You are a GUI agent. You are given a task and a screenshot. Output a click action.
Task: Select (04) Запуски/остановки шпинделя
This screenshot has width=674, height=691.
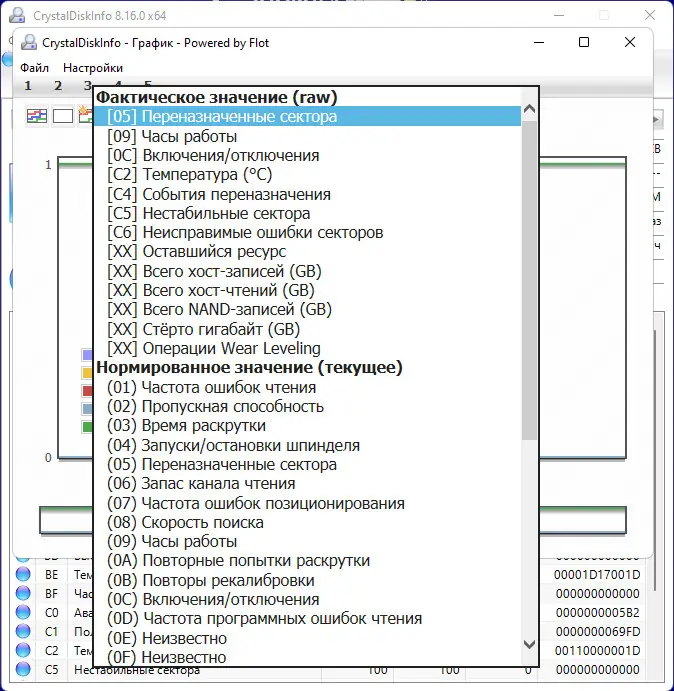pos(307,445)
